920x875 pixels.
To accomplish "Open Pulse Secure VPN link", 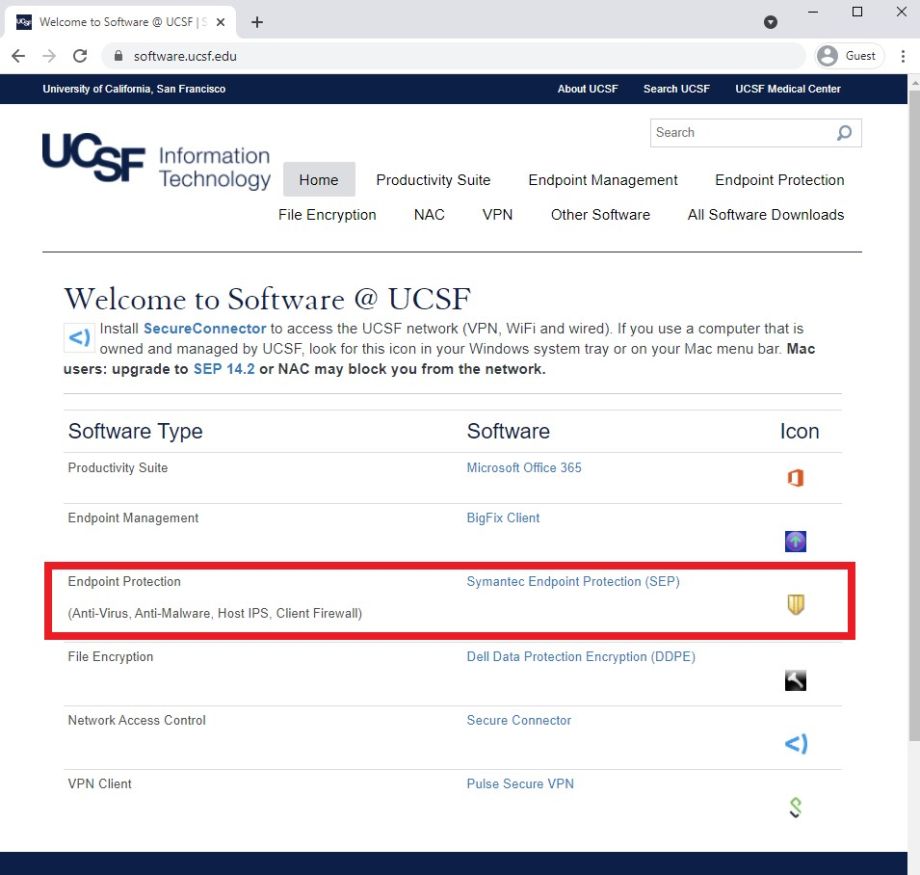I will pos(520,783).
